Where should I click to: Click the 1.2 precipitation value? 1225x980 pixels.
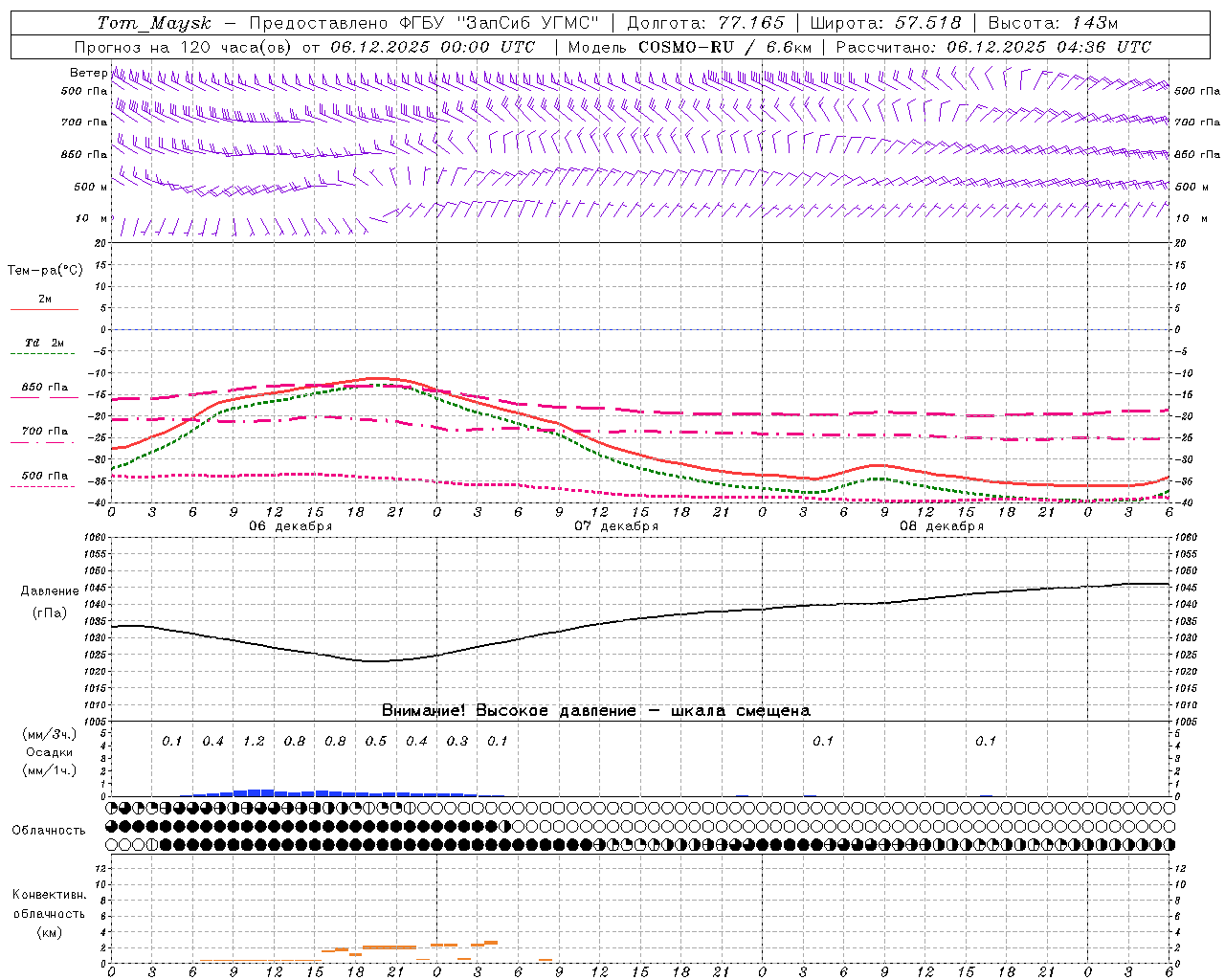254,741
